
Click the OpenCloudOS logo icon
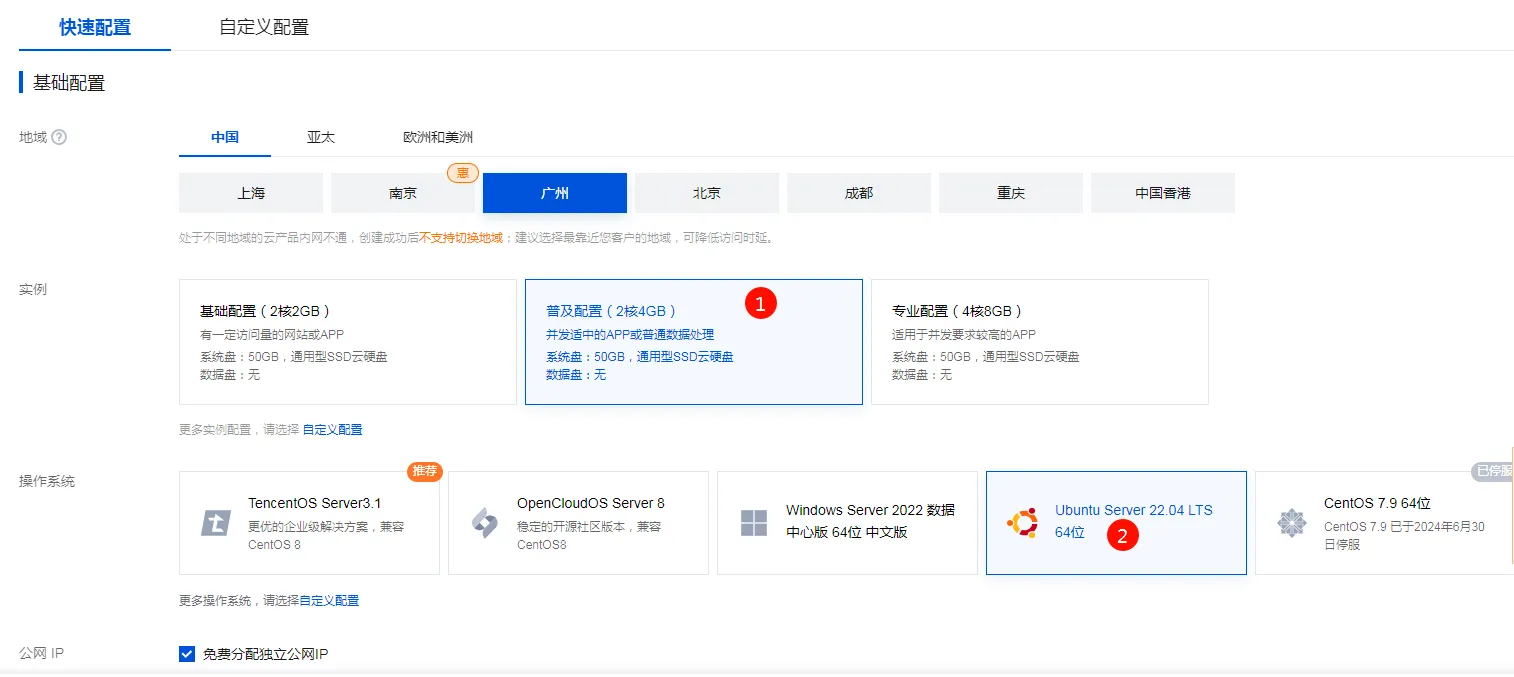[x=485, y=523]
